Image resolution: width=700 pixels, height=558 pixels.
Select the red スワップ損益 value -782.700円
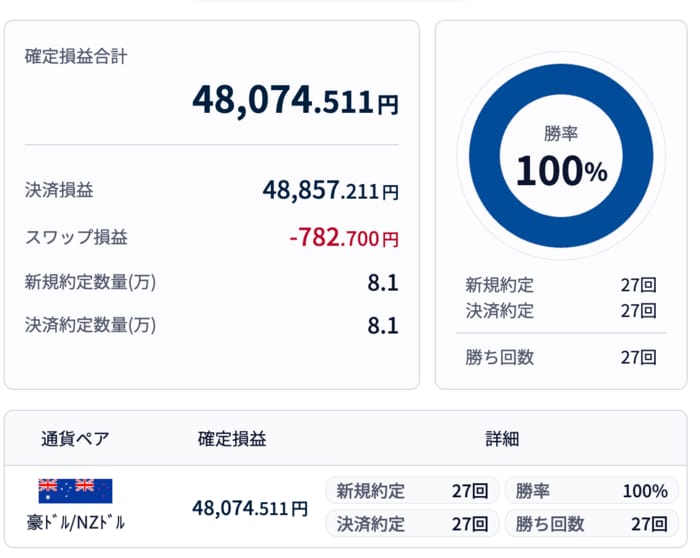click(343, 238)
